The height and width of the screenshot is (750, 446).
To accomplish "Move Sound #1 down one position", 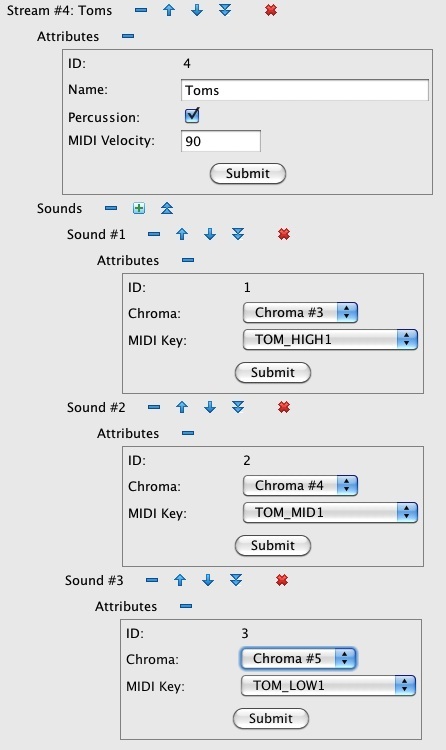I will click(210, 234).
